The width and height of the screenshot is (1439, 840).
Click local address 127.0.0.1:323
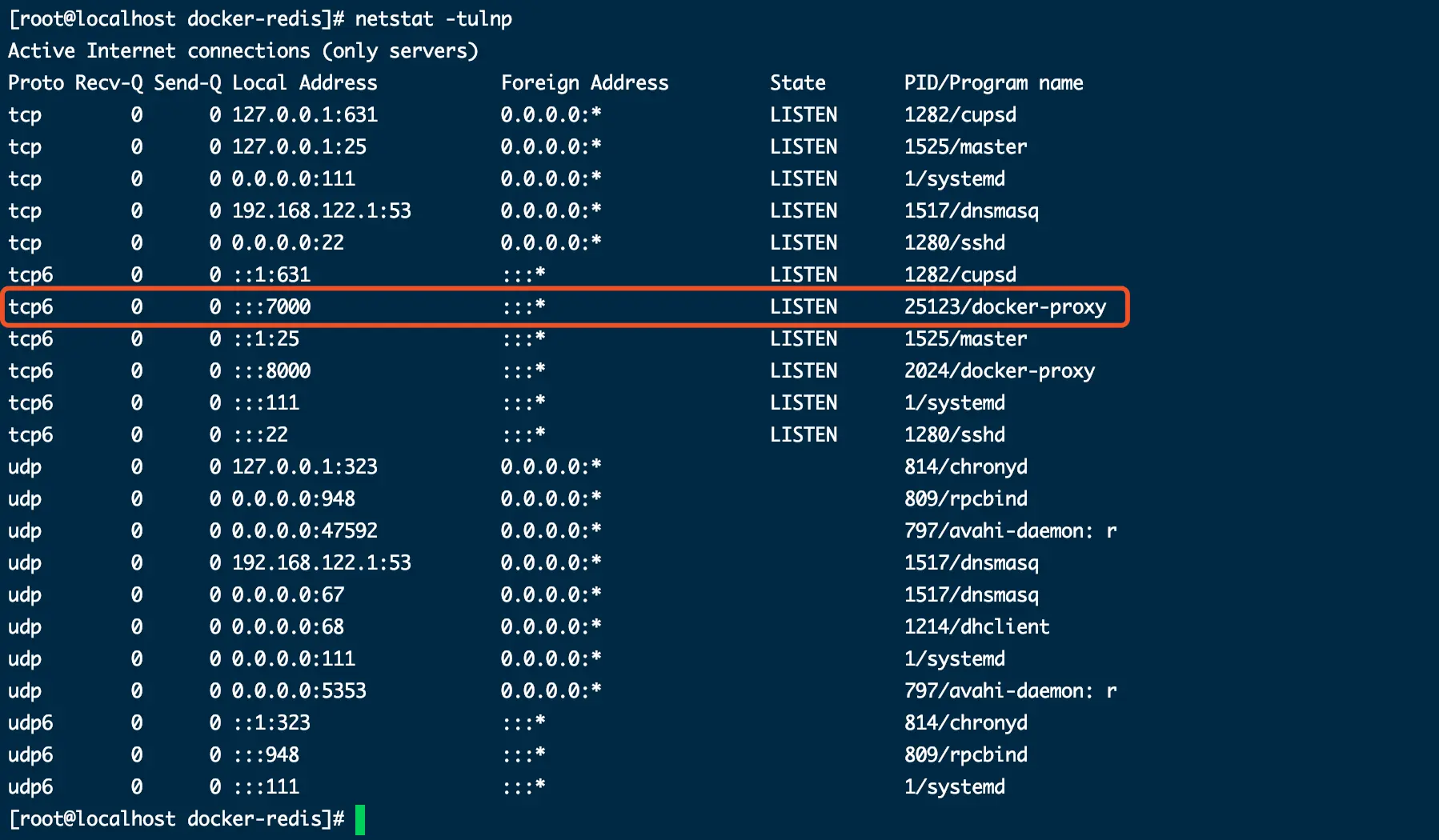[305, 467]
